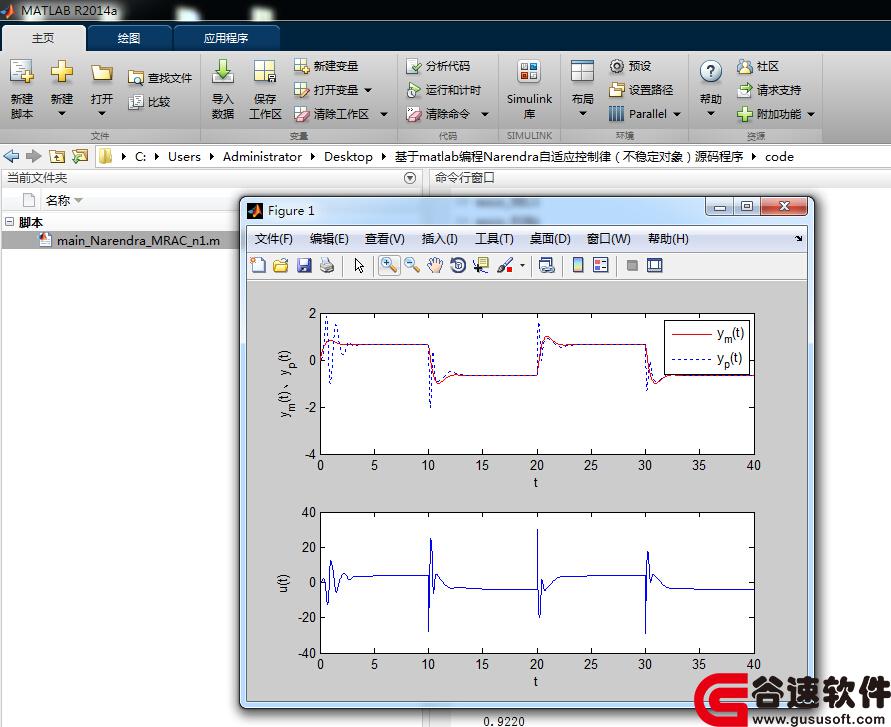Choose 比较 to compare files

[149, 102]
